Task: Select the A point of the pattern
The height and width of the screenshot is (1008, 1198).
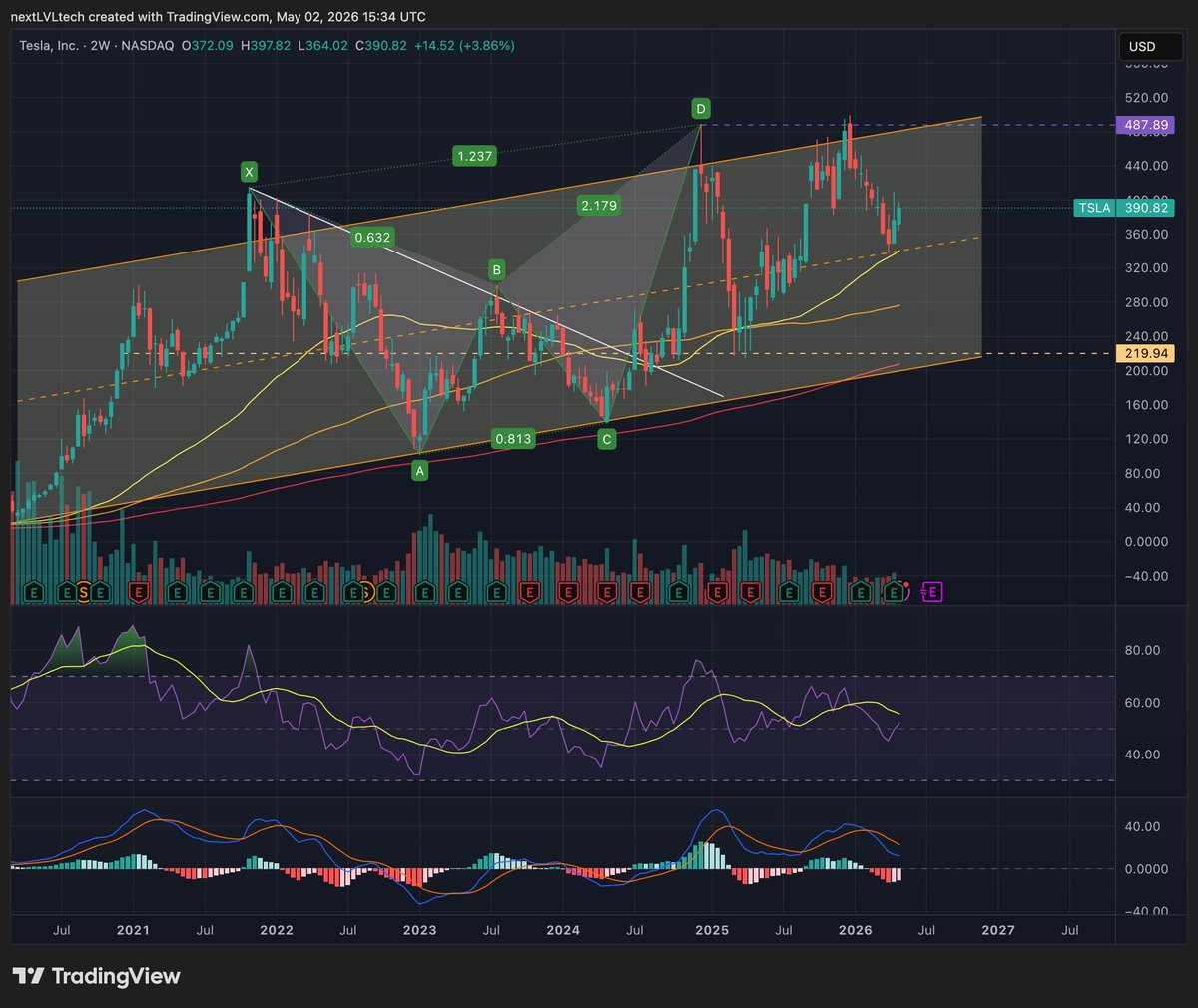Action: click(419, 470)
